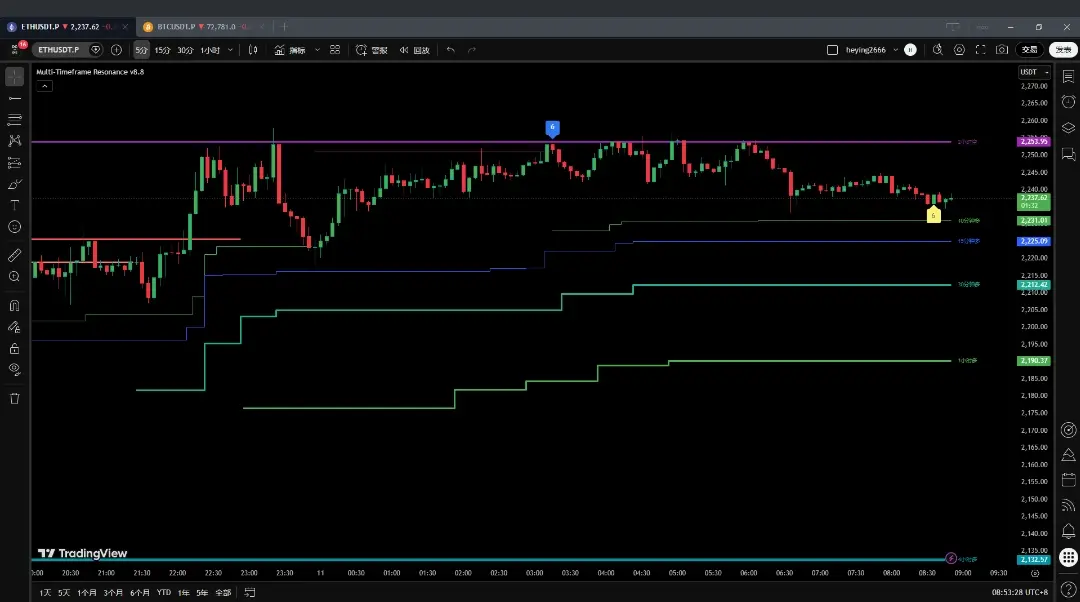Switch chart to fullscreen mode
This screenshot has width=1080, height=602.
pyautogui.click(x=981, y=50)
